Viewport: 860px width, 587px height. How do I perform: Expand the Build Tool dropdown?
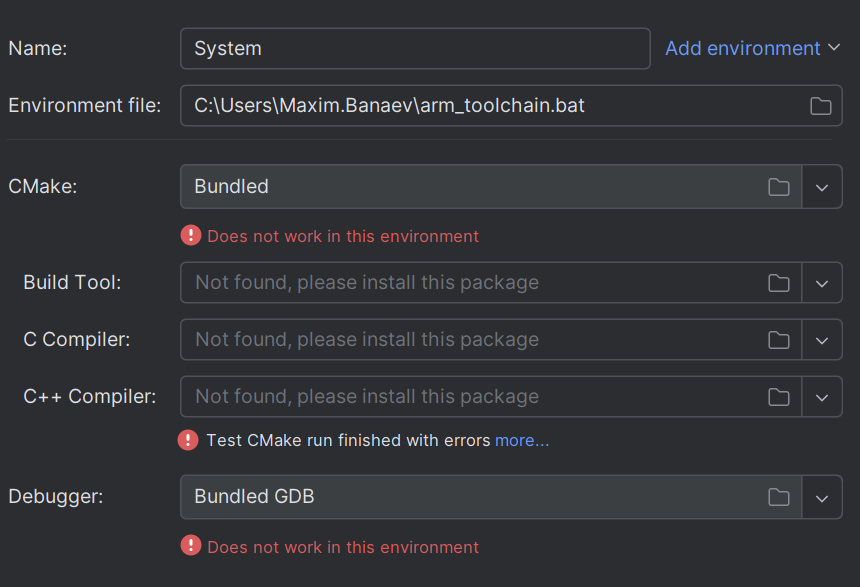822,282
